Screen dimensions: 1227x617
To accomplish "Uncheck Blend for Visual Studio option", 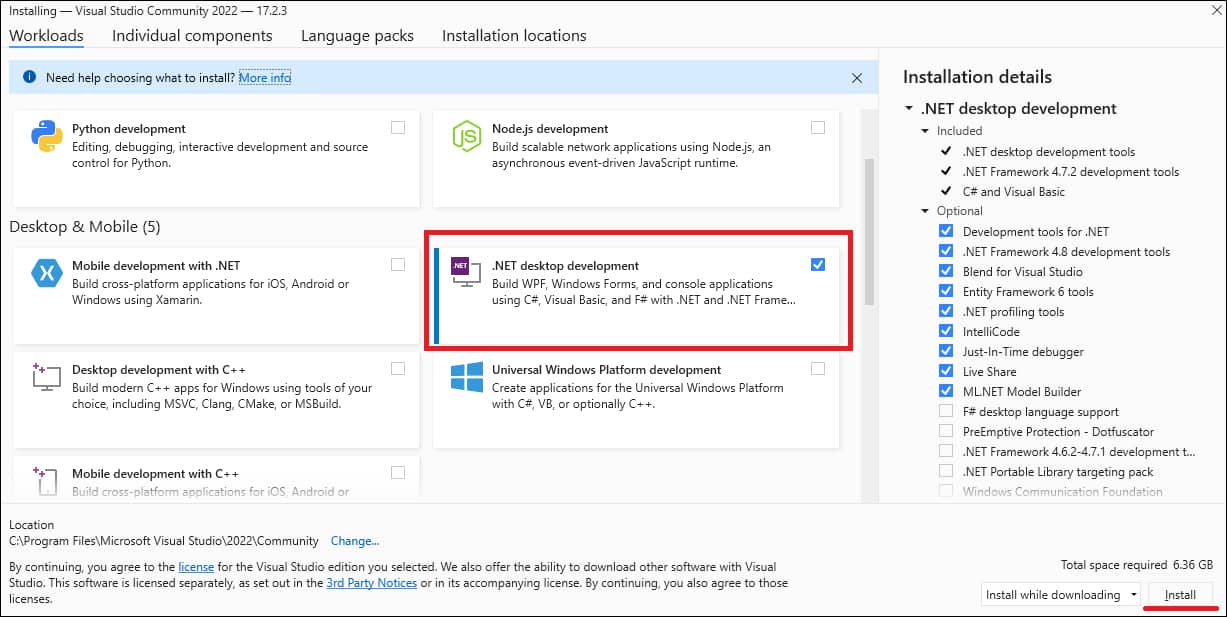I will (x=946, y=271).
